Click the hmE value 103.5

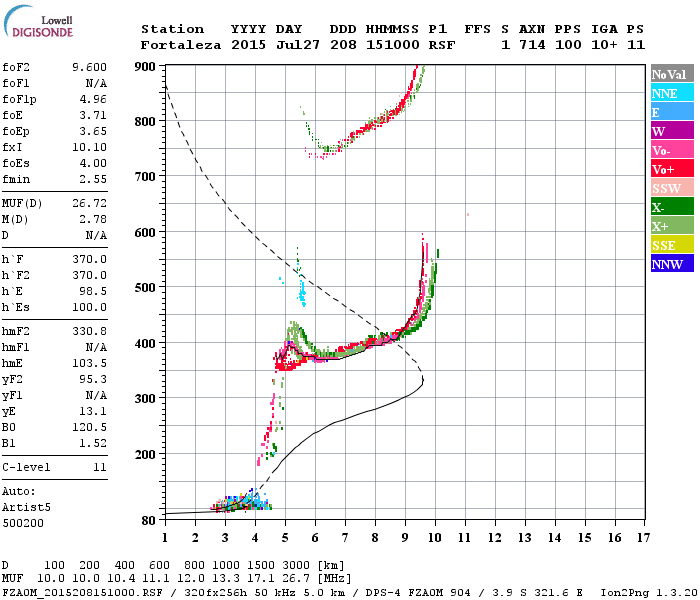[x=89, y=363]
